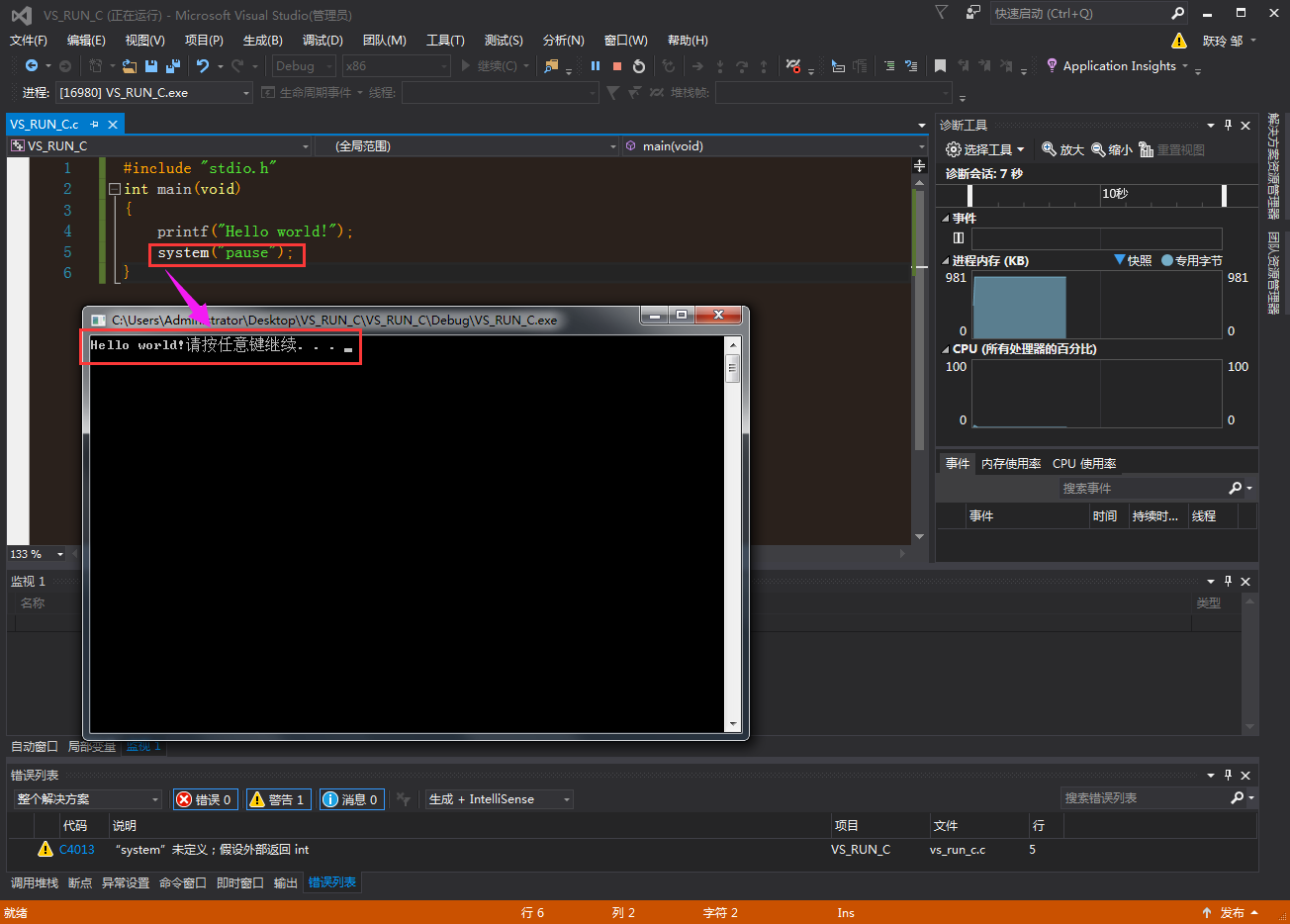Open the x86 platform dropdown
The height and width of the screenshot is (924, 1290).
coord(396,66)
